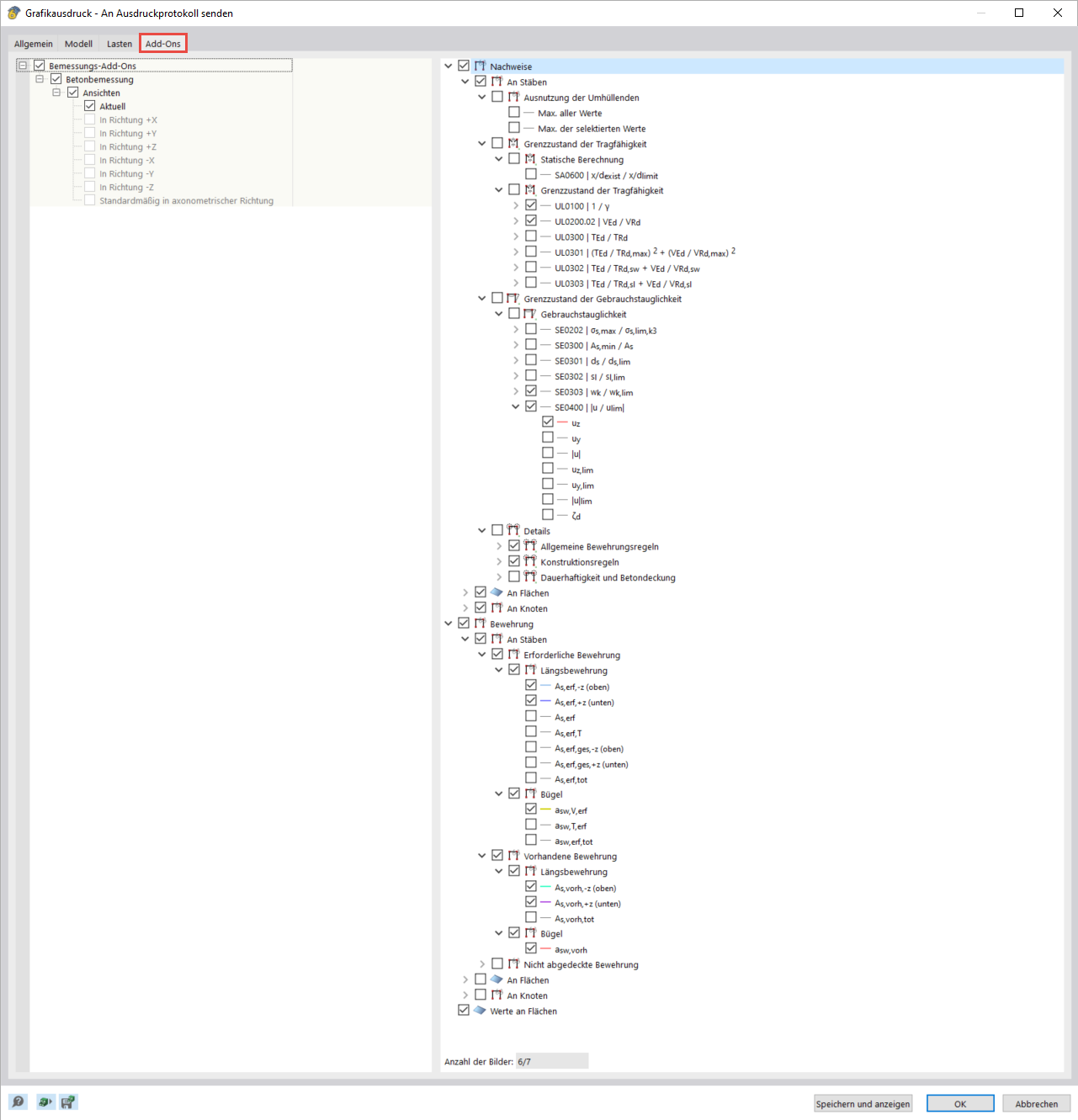Enable the Max. aller Werte checkbox
Image resolution: width=1078 pixels, height=1120 pixels.
click(514, 112)
